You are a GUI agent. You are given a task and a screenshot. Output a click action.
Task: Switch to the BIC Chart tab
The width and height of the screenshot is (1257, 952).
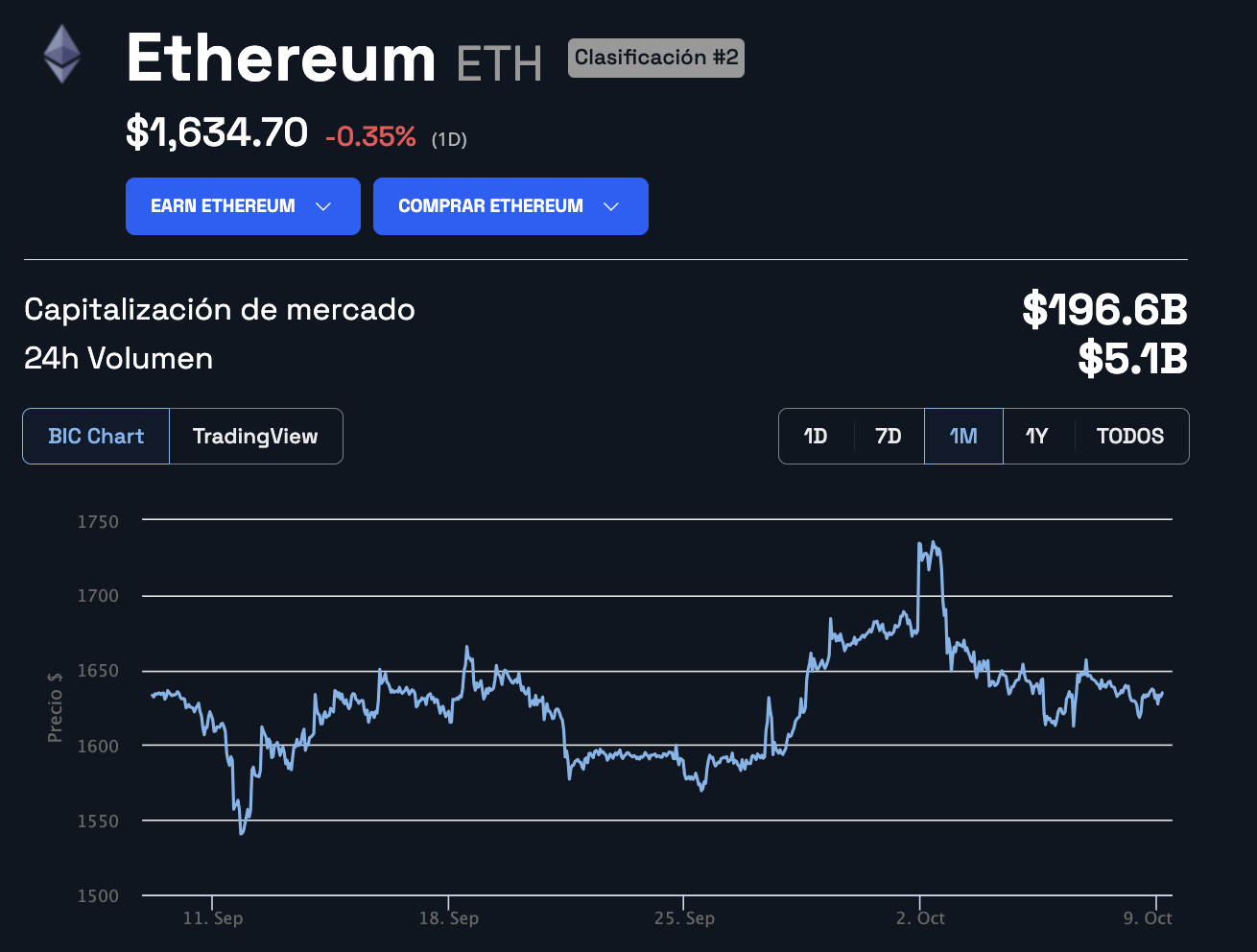tap(95, 436)
